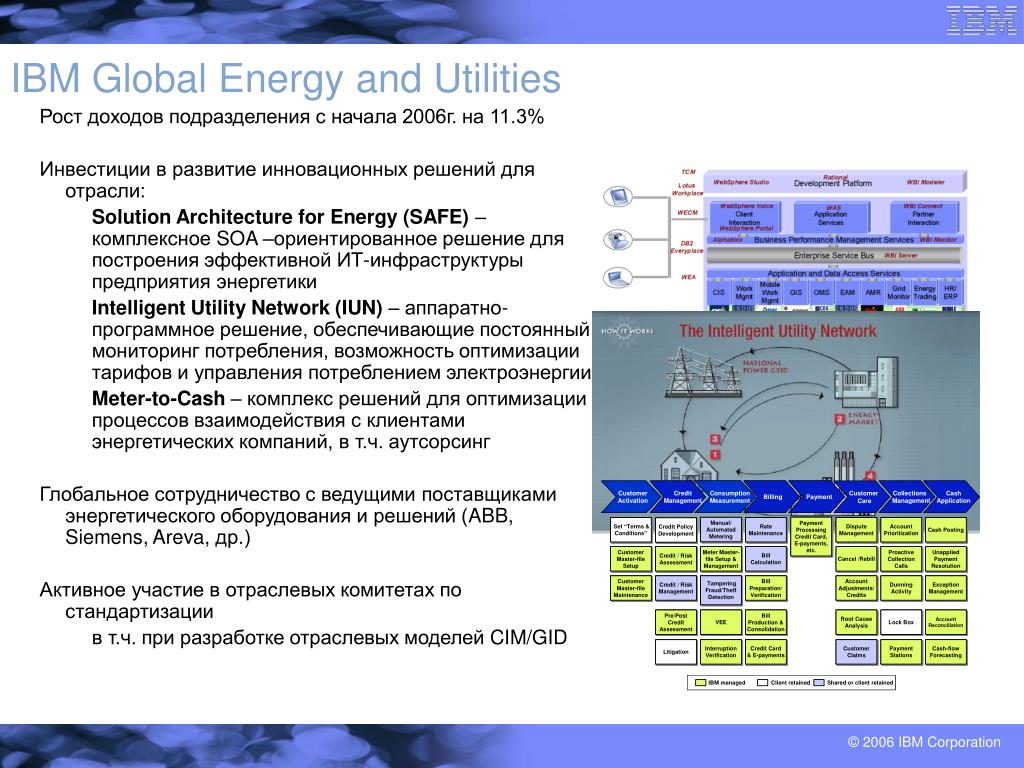Click the Interruption Verification box
This screenshot has height=768, width=1024.
(720, 652)
